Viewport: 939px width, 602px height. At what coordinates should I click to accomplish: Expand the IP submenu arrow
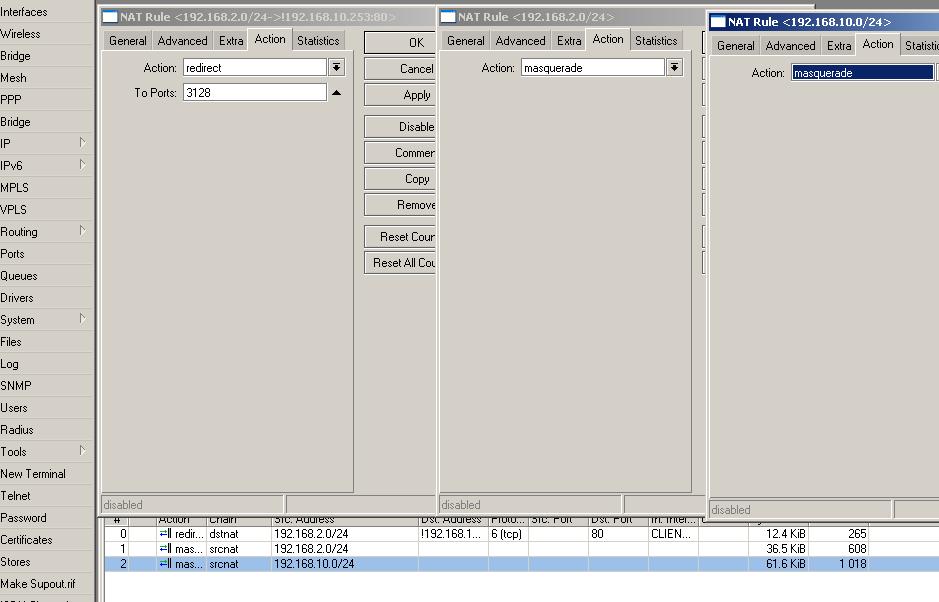pos(83,143)
